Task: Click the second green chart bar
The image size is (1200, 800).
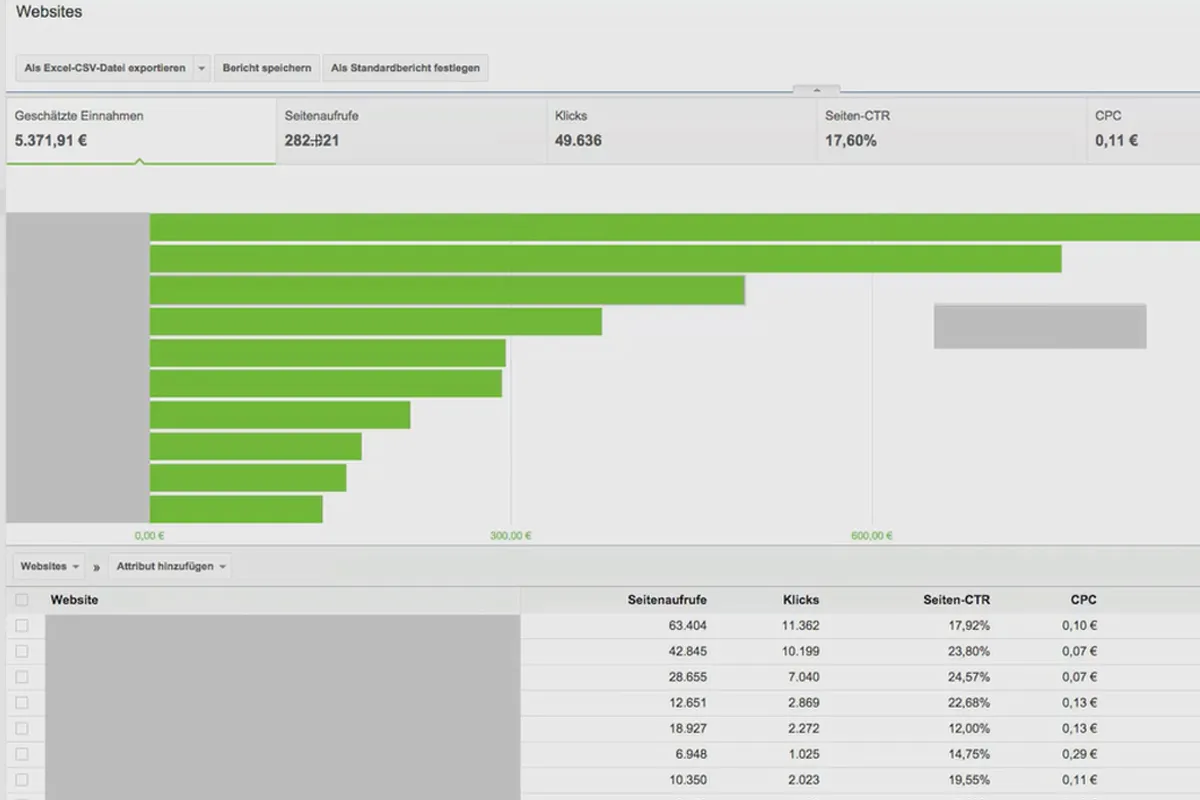Action: coord(605,259)
